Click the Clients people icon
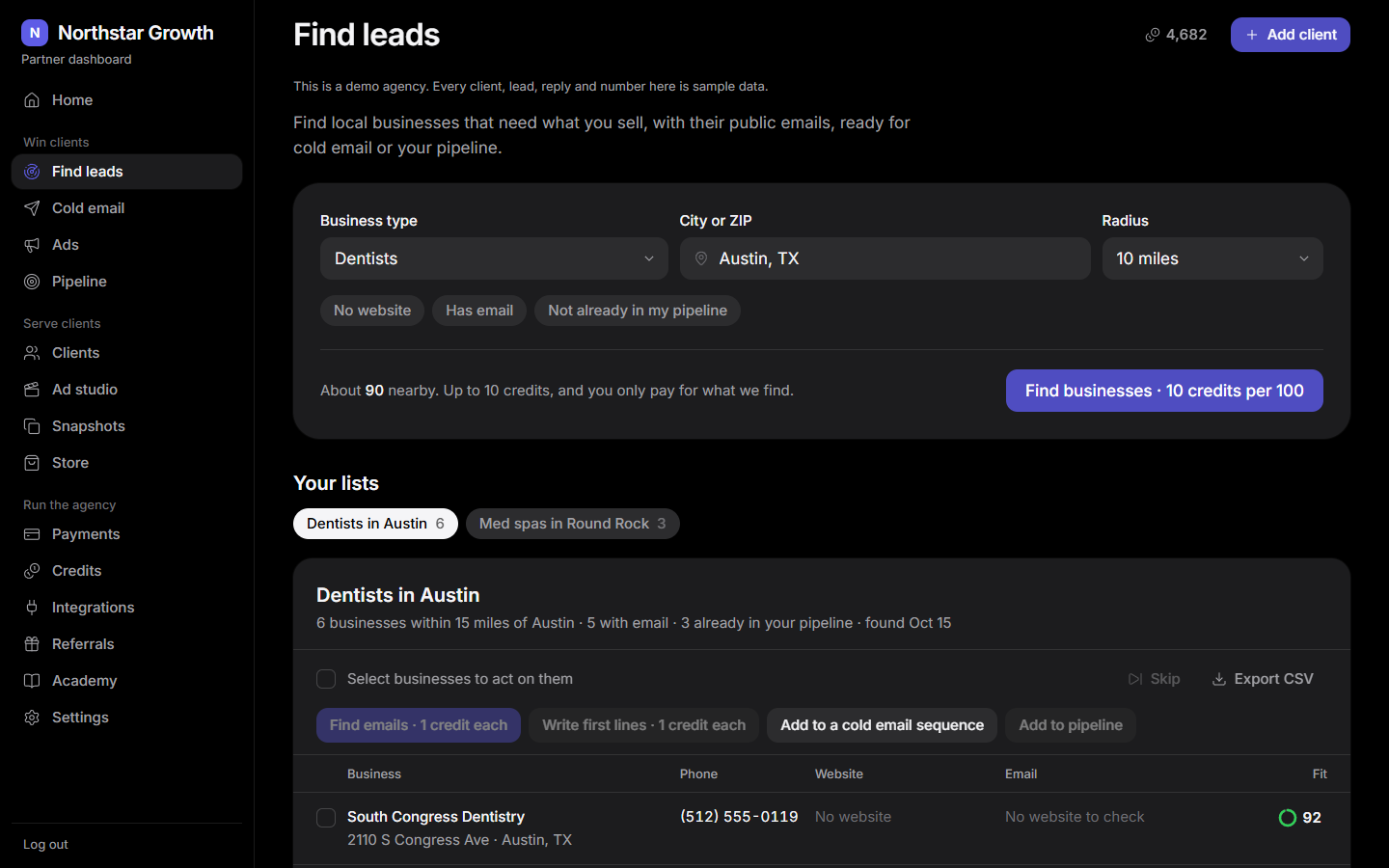1389x868 pixels. click(32, 353)
